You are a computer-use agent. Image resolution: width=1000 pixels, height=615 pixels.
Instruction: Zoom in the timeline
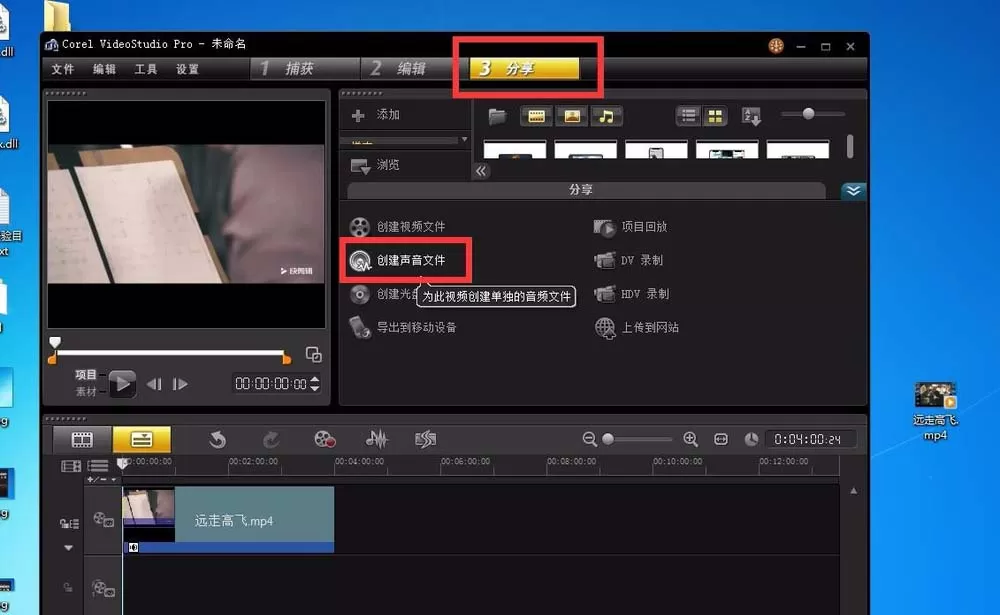[690, 439]
